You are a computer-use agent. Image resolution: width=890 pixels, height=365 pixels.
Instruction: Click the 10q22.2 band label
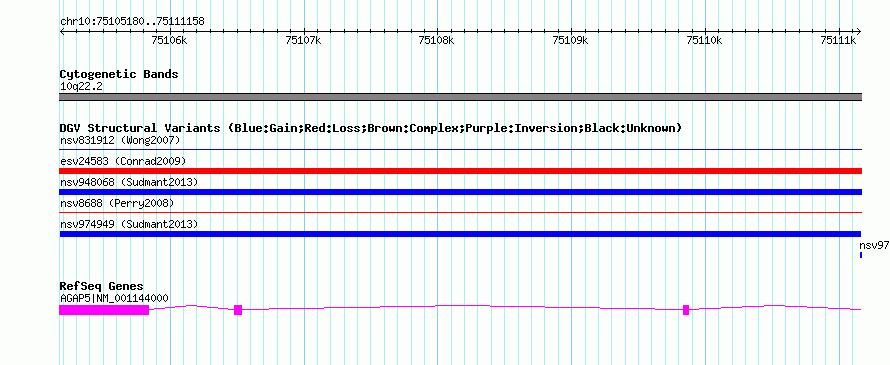[81, 86]
